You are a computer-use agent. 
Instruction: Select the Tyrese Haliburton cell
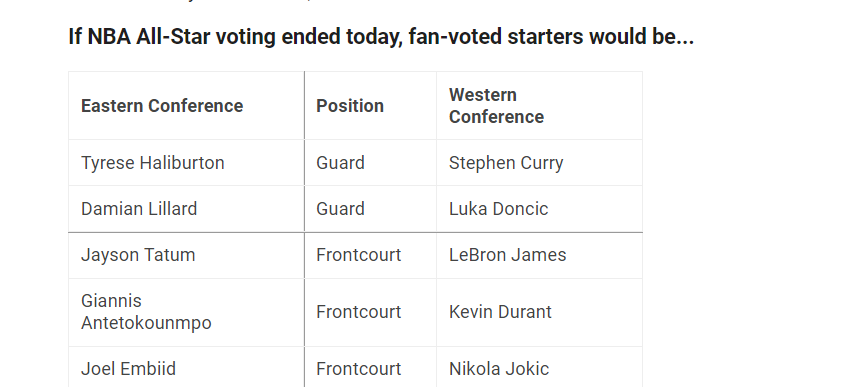(186, 163)
